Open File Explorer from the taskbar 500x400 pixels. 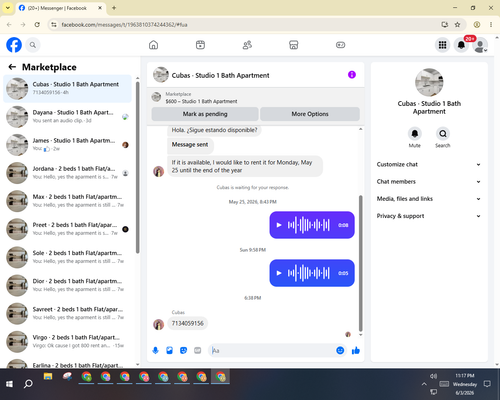point(48,377)
